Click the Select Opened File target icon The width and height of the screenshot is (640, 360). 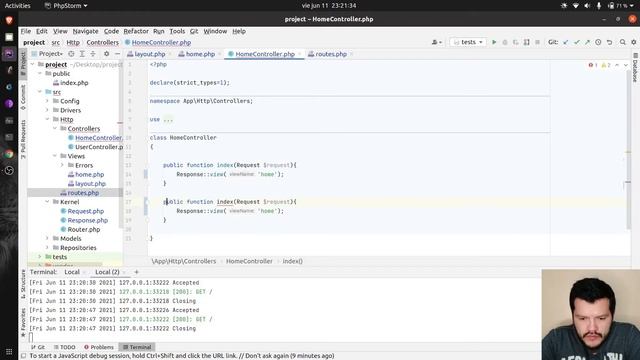click(71, 54)
